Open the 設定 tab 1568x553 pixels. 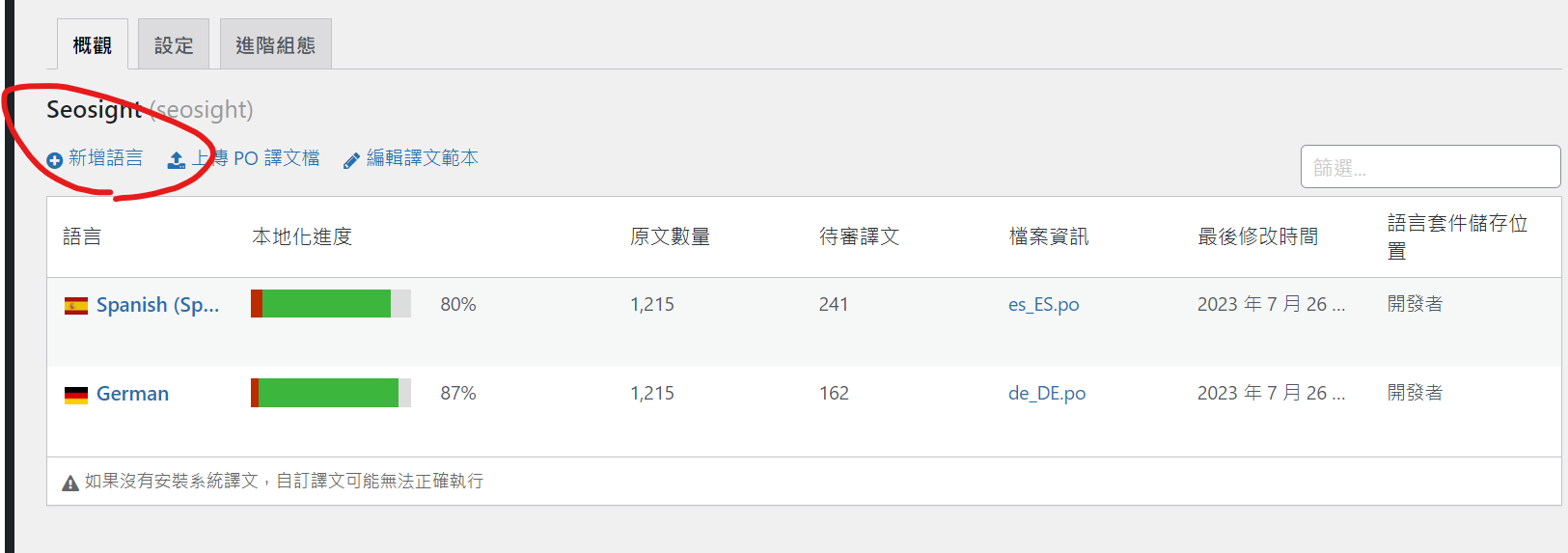[174, 45]
